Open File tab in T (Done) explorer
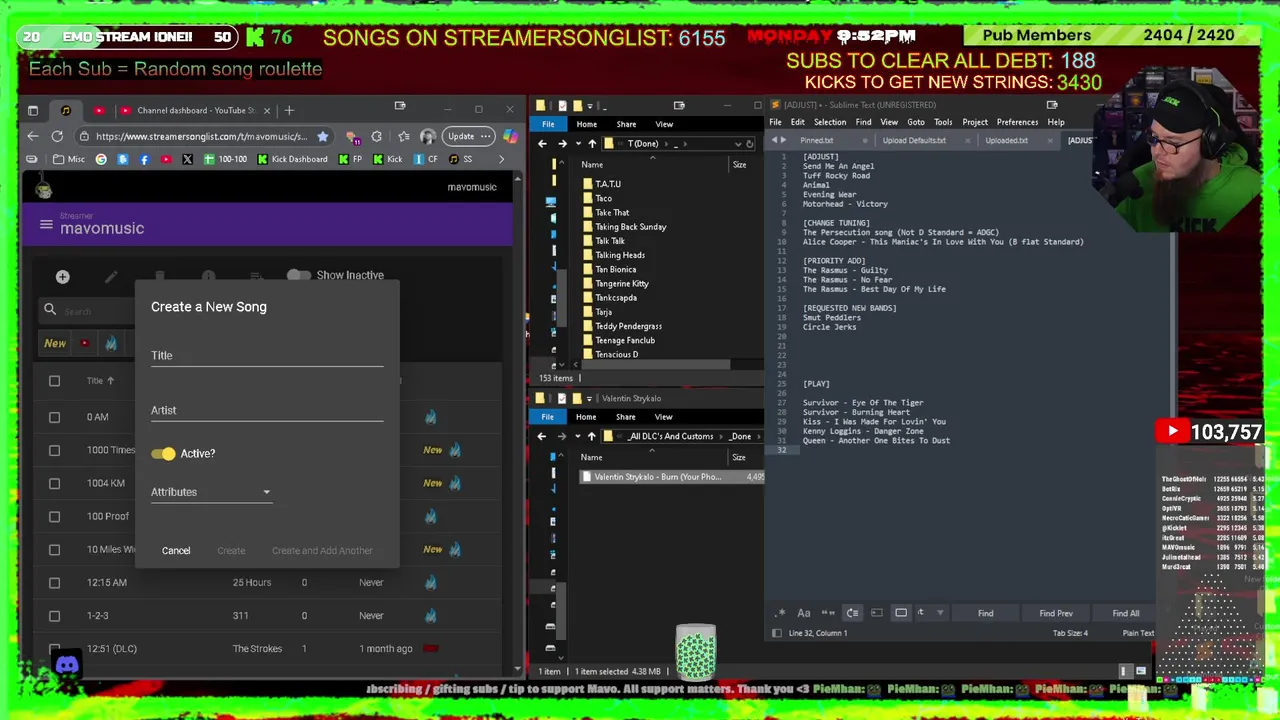Screen dimensions: 1280x720 tap(548, 124)
